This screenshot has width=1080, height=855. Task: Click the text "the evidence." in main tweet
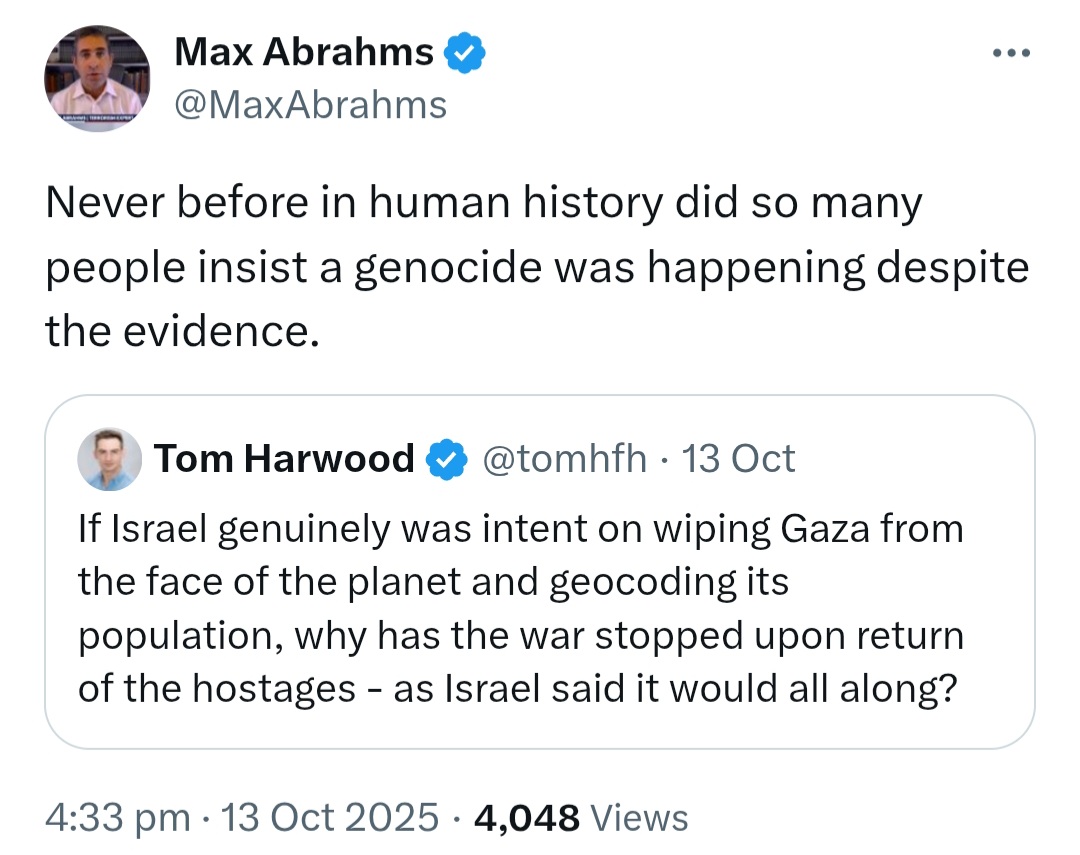[183, 331]
